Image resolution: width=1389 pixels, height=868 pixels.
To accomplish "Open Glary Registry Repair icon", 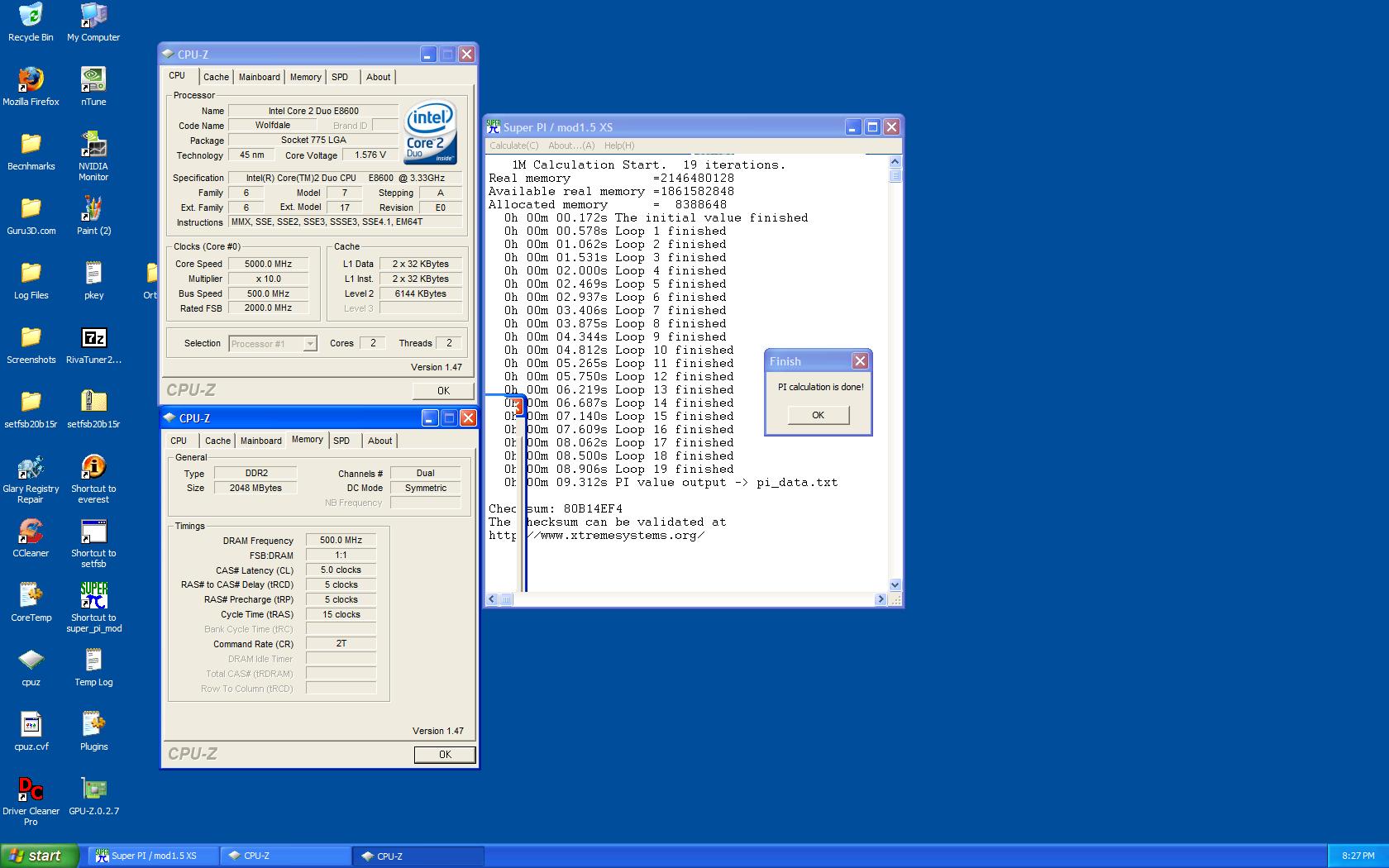I will coord(31,479).
